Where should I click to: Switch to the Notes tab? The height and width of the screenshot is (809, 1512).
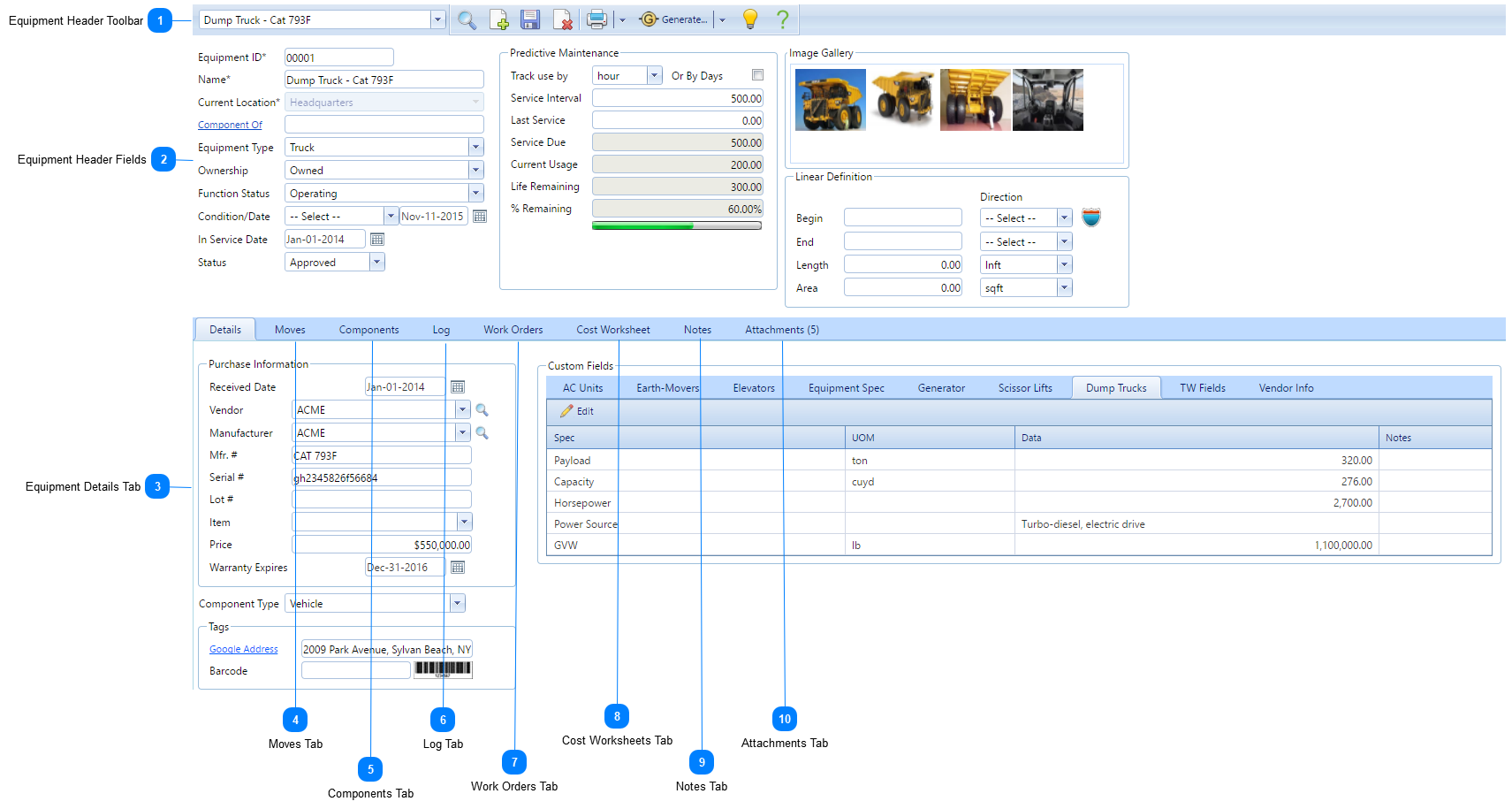click(697, 330)
